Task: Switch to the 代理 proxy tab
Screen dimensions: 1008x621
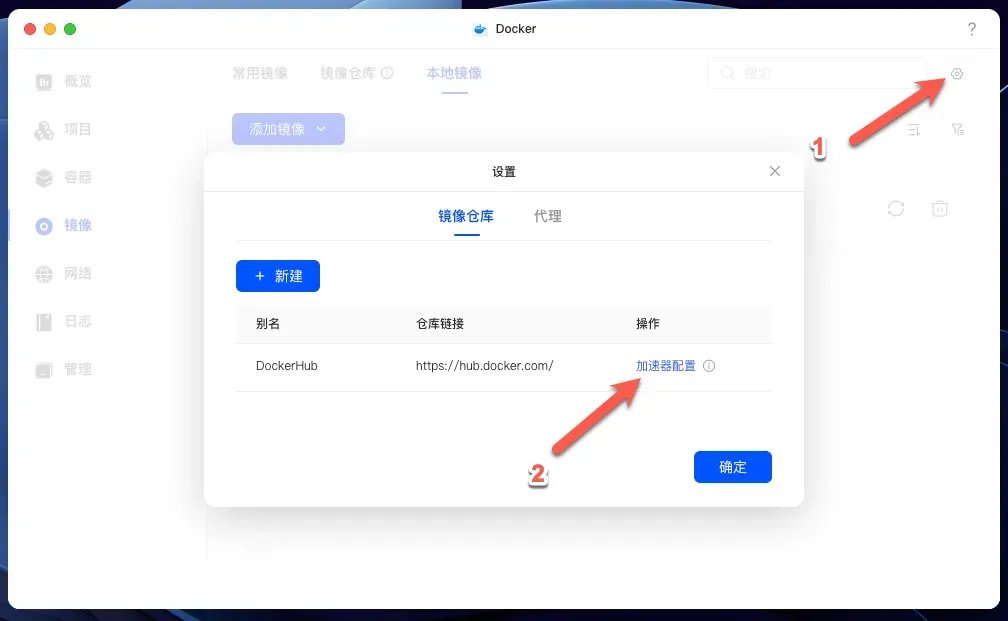Action: pos(548,216)
